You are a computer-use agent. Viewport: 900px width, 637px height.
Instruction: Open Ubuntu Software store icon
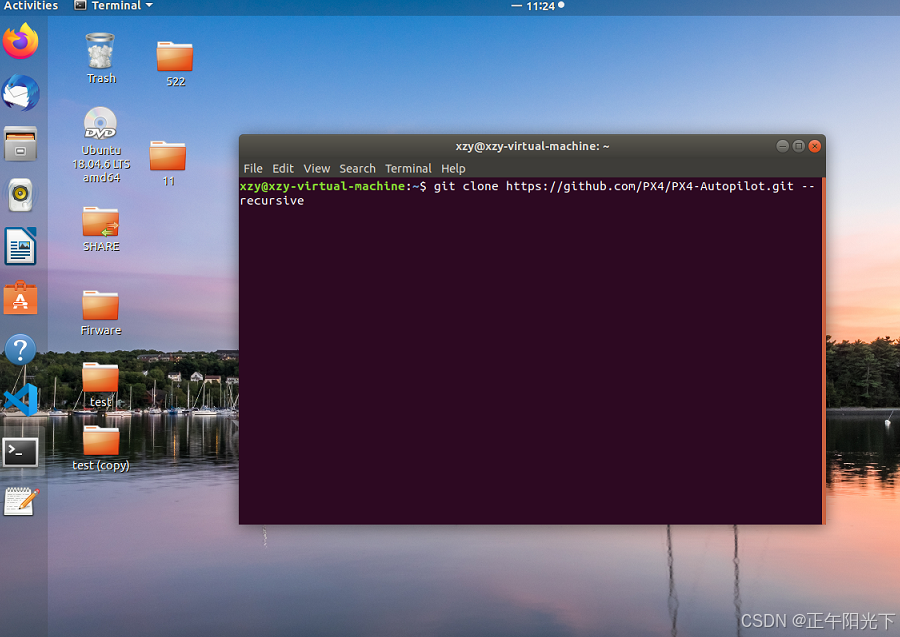21,298
